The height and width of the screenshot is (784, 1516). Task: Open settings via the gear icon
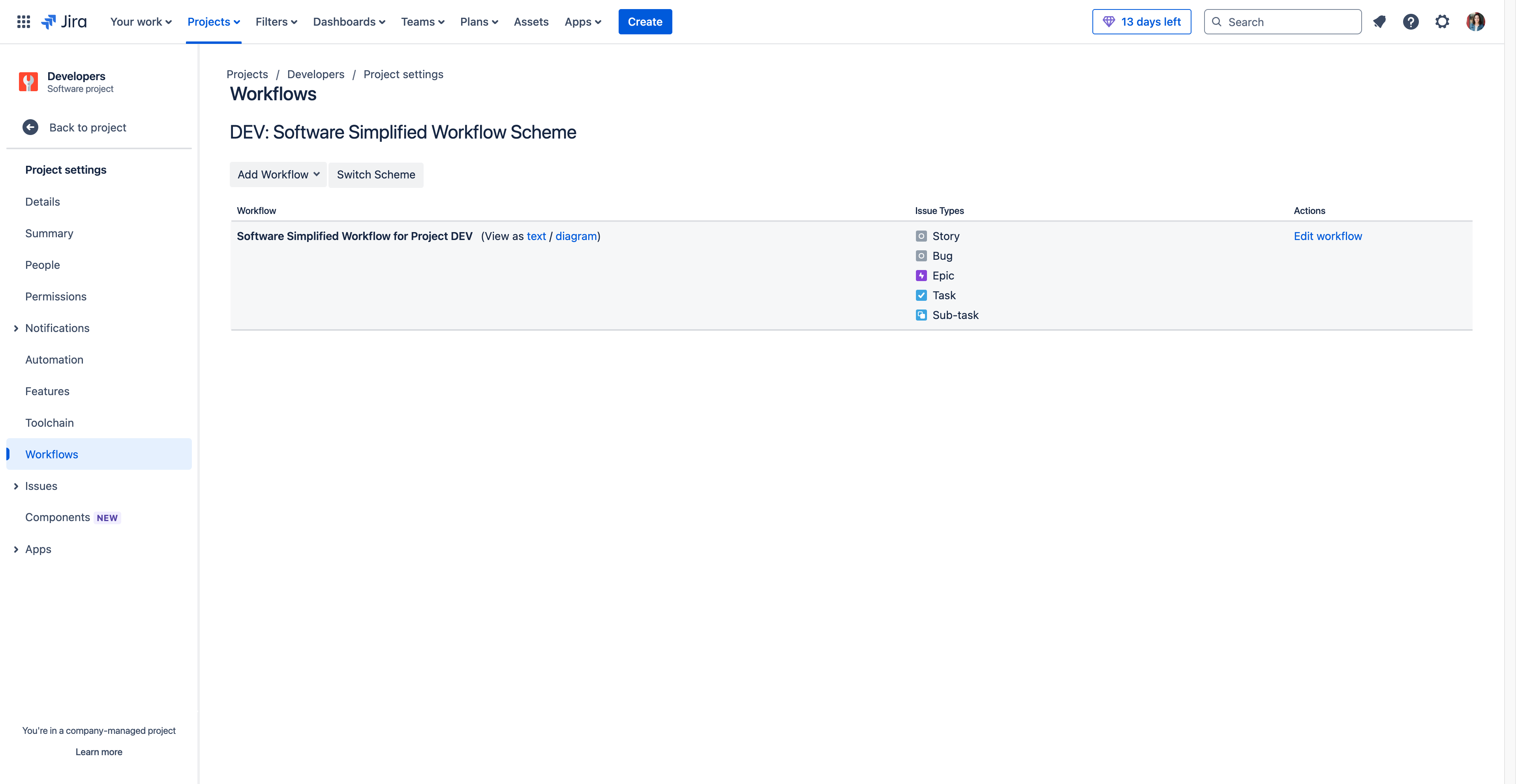click(1442, 22)
